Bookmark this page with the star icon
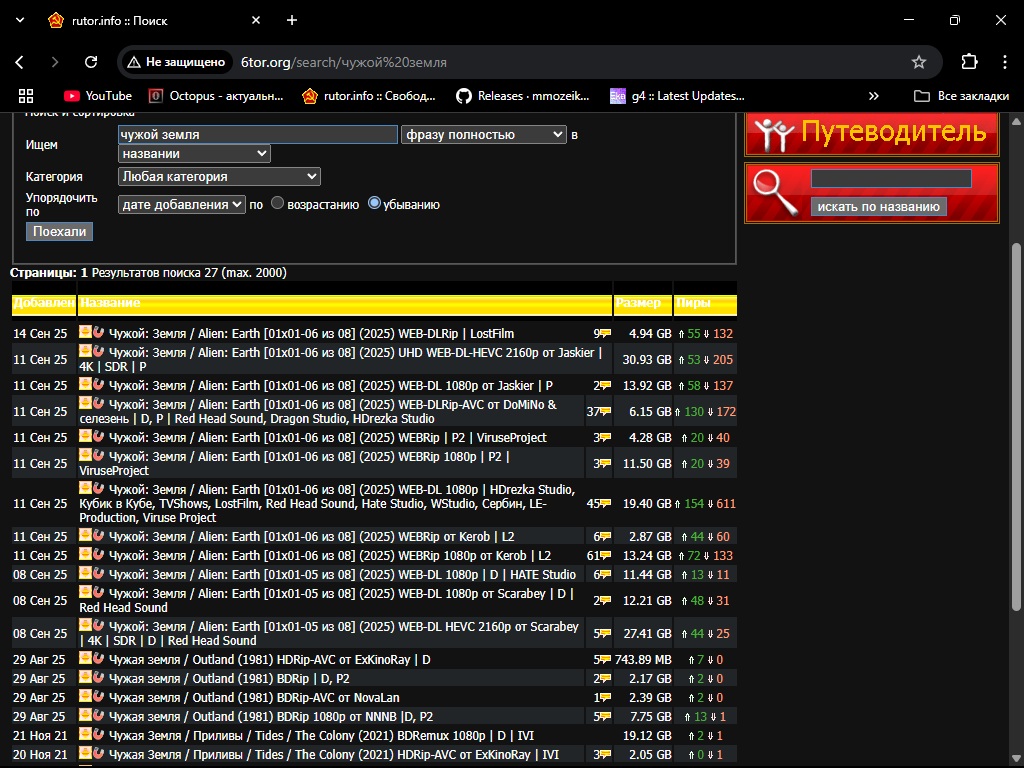Screen dimensions: 1024x768 tap(919, 62)
